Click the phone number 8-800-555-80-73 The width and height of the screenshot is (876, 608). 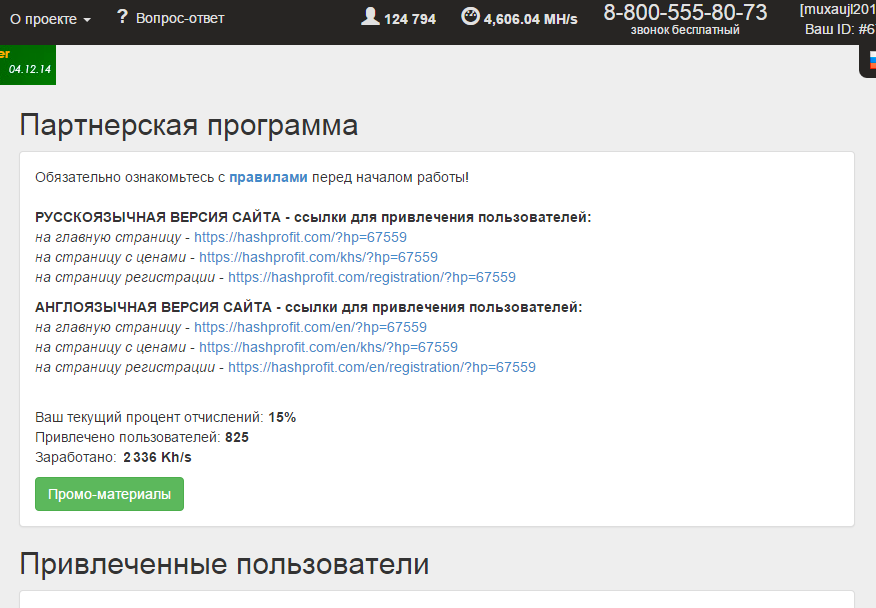pos(685,13)
